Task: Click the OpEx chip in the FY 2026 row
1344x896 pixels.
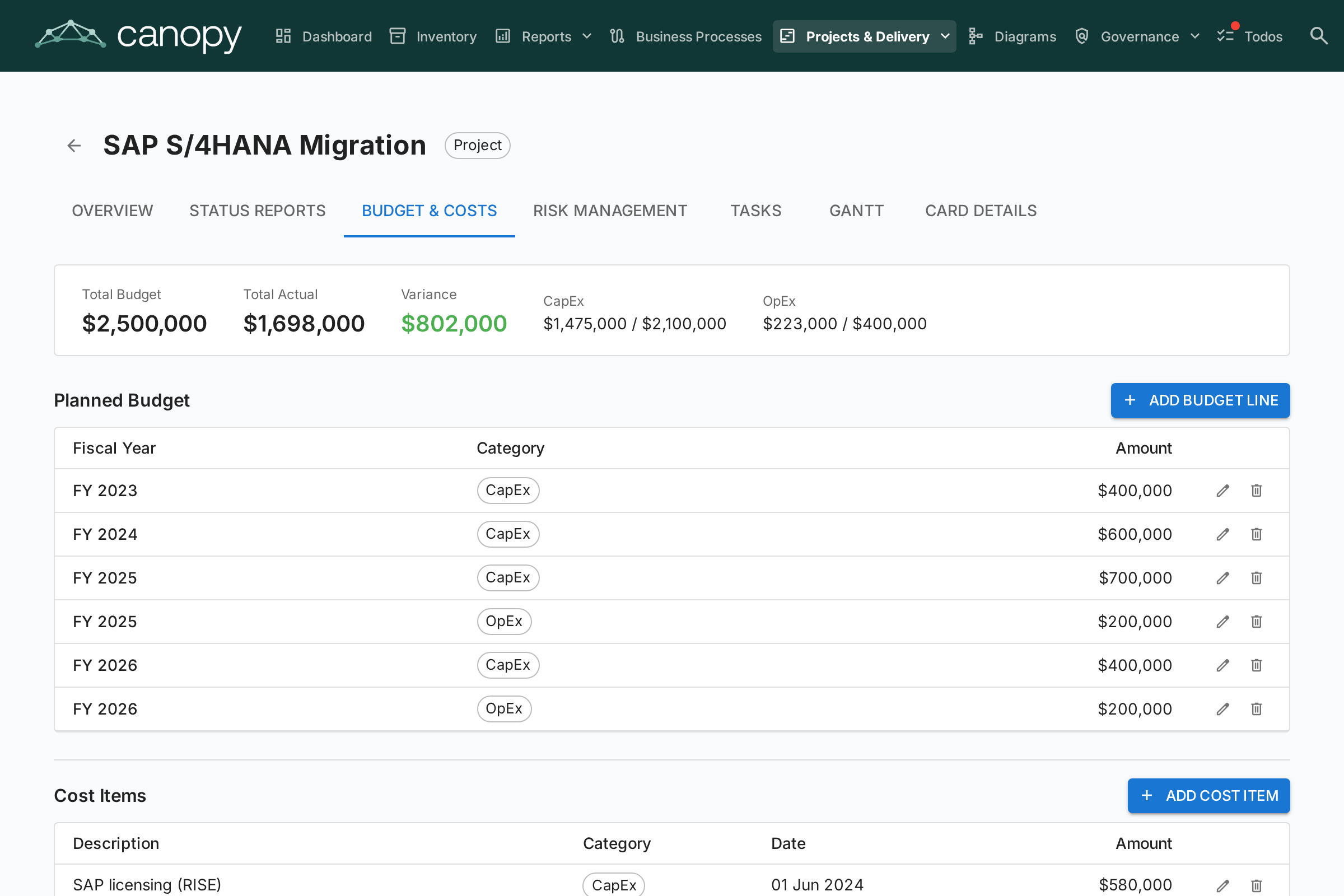Action: coord(504,709)
